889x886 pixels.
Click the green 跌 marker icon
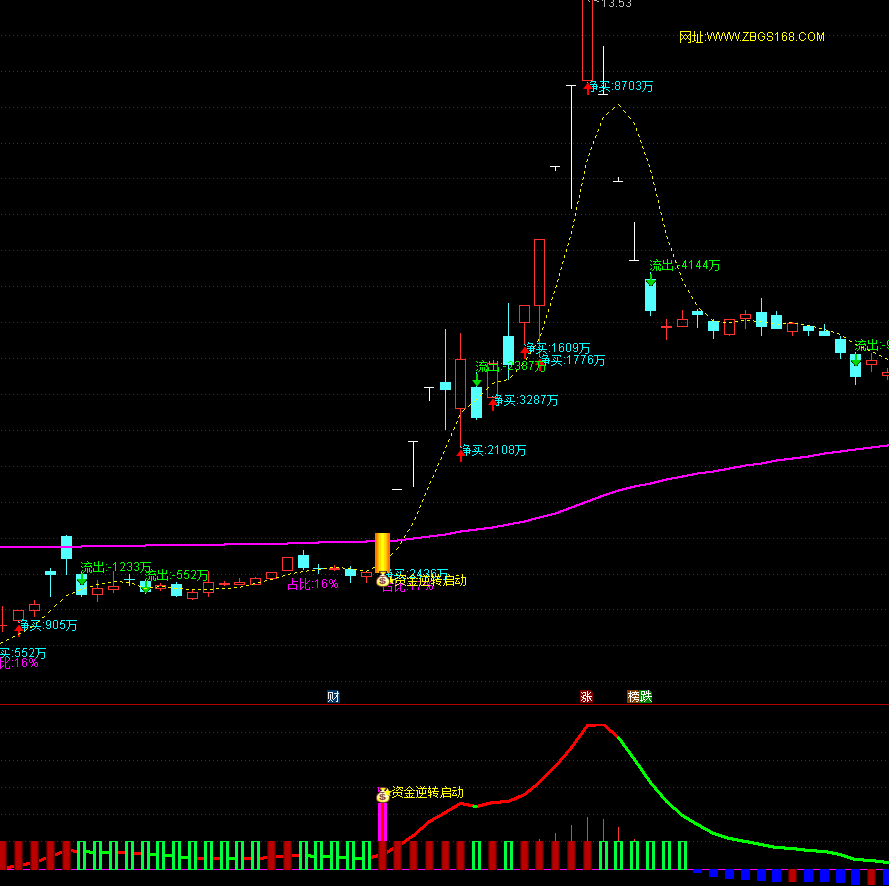[646, 696]
